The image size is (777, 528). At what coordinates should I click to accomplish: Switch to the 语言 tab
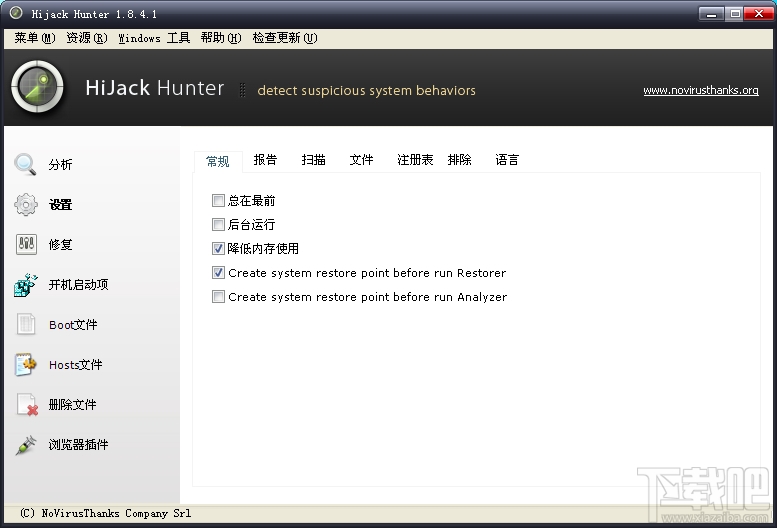(x=507, y=160)
